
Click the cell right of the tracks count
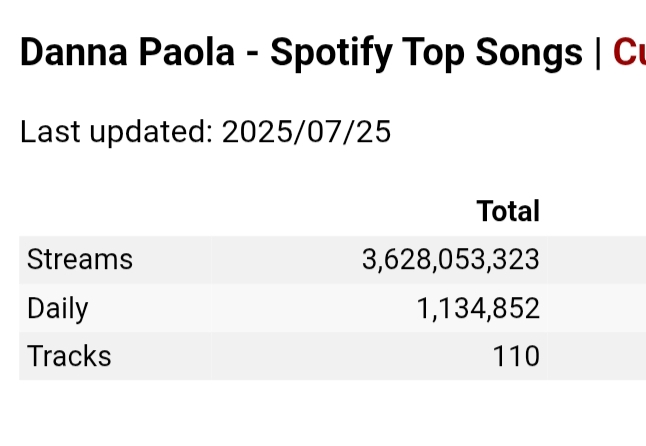pyautogui.click(x=597, y=356)
